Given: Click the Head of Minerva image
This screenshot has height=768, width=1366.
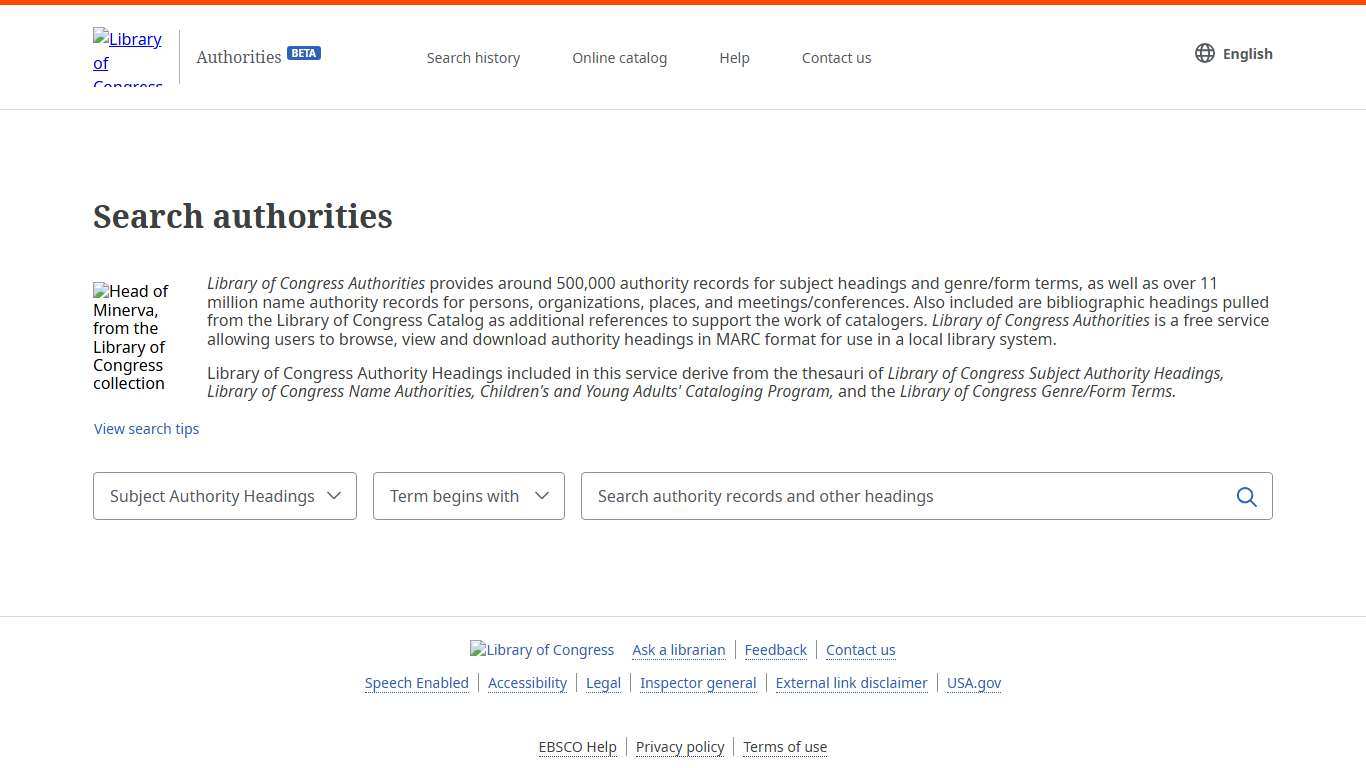Looking at the screenshot, I should 131,337.
